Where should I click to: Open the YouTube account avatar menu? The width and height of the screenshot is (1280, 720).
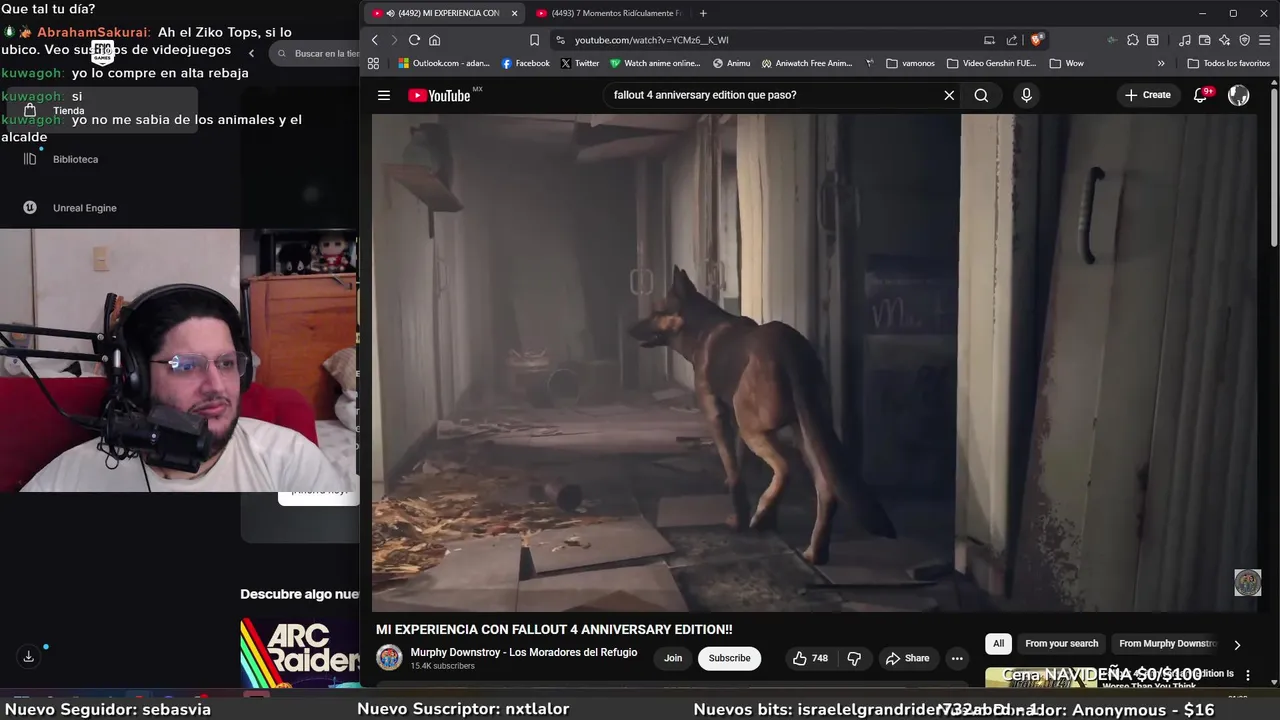point(1239,95)
